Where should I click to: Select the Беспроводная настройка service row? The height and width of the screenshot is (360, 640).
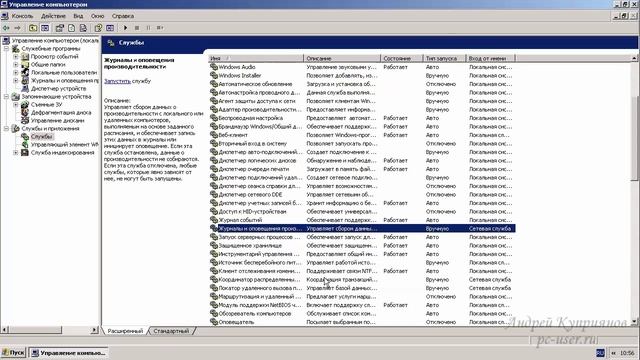click(362, 118)
